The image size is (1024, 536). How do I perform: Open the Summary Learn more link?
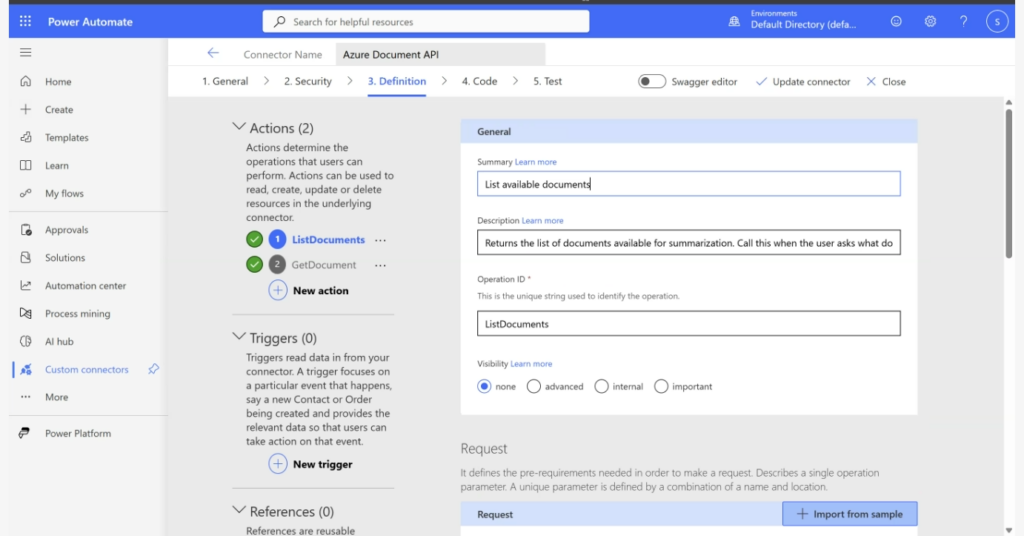pyautogui.click(x=536, y=162)
